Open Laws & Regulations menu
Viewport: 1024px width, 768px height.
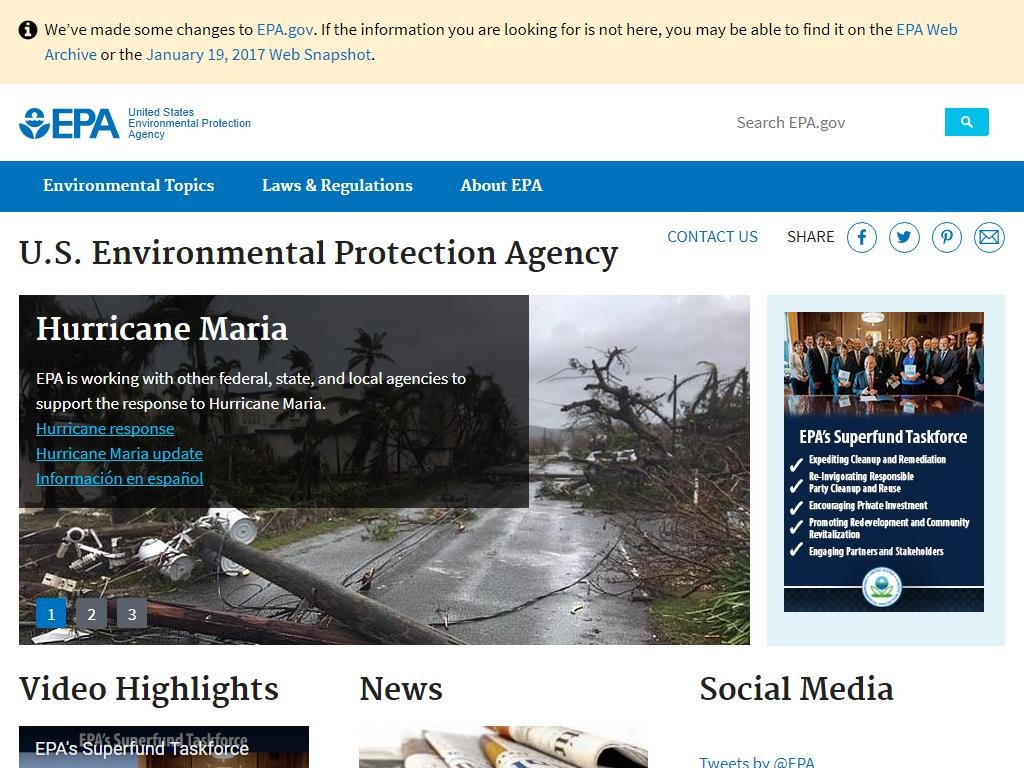pos(337,185)
